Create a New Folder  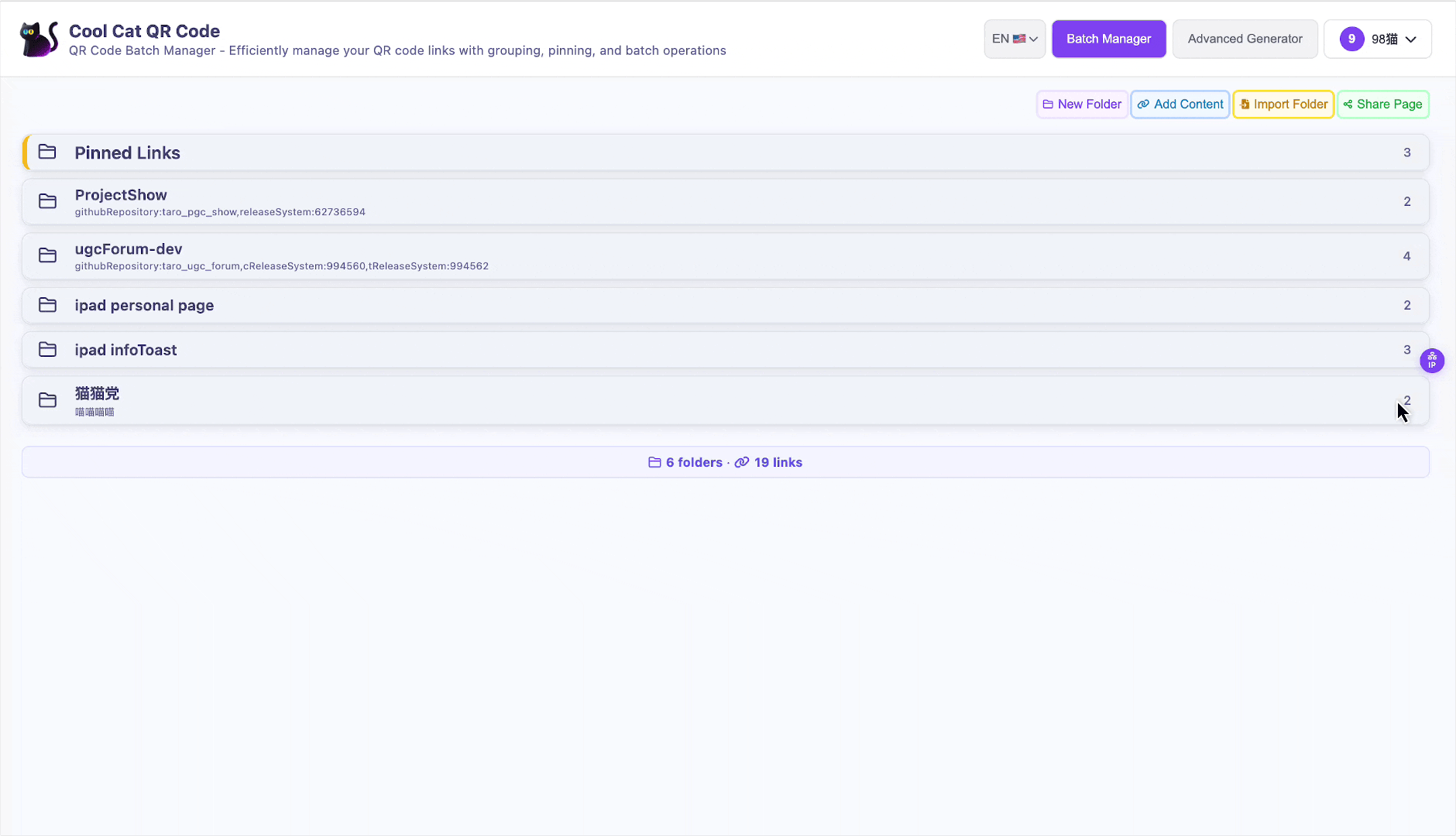tap(1082, 104)
